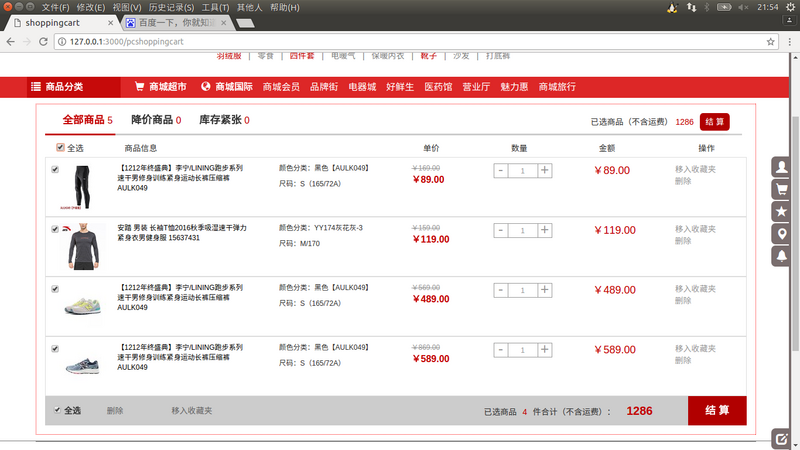Close the shoppingcart tab
800x450 pixels.
pyautogui.click(x=110, y=23)
